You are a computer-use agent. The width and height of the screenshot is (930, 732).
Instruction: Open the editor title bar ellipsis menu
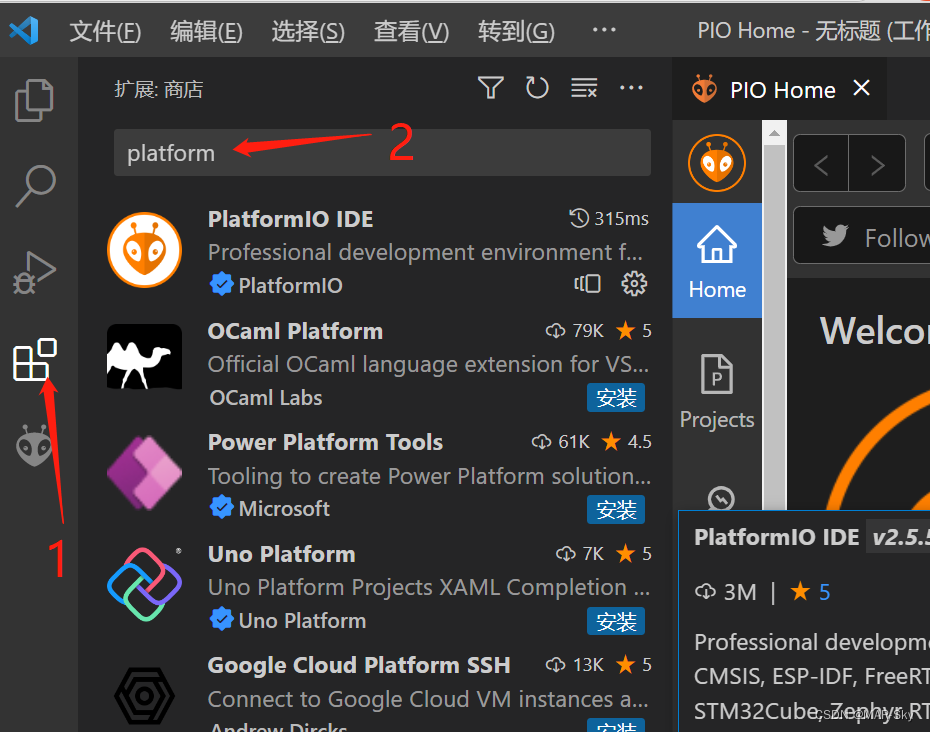pyautogui.click(x=603, y=30)
